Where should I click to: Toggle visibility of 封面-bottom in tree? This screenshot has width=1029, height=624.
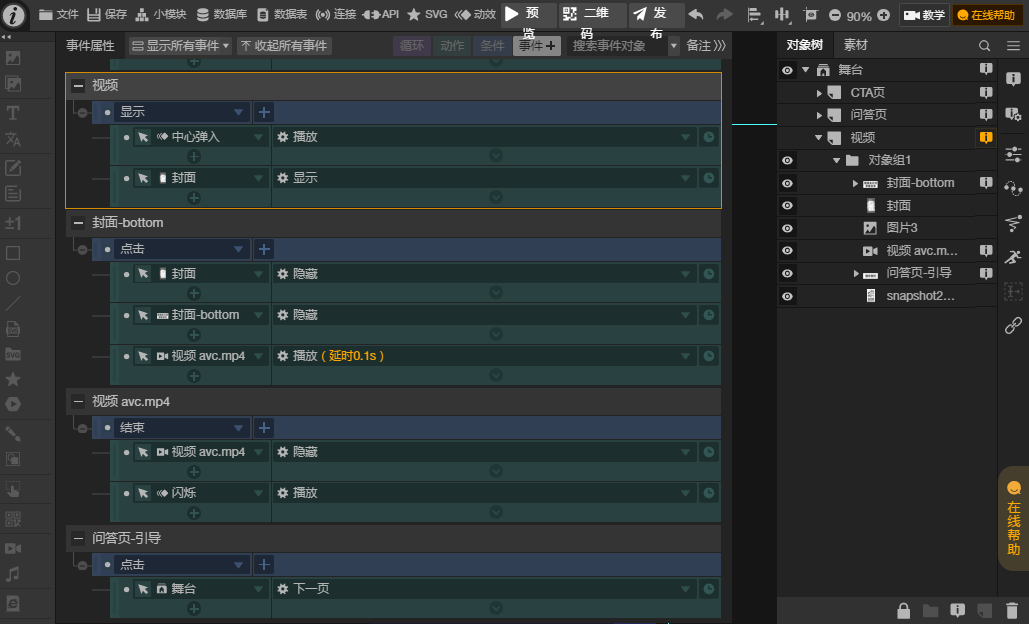point(788,183)
